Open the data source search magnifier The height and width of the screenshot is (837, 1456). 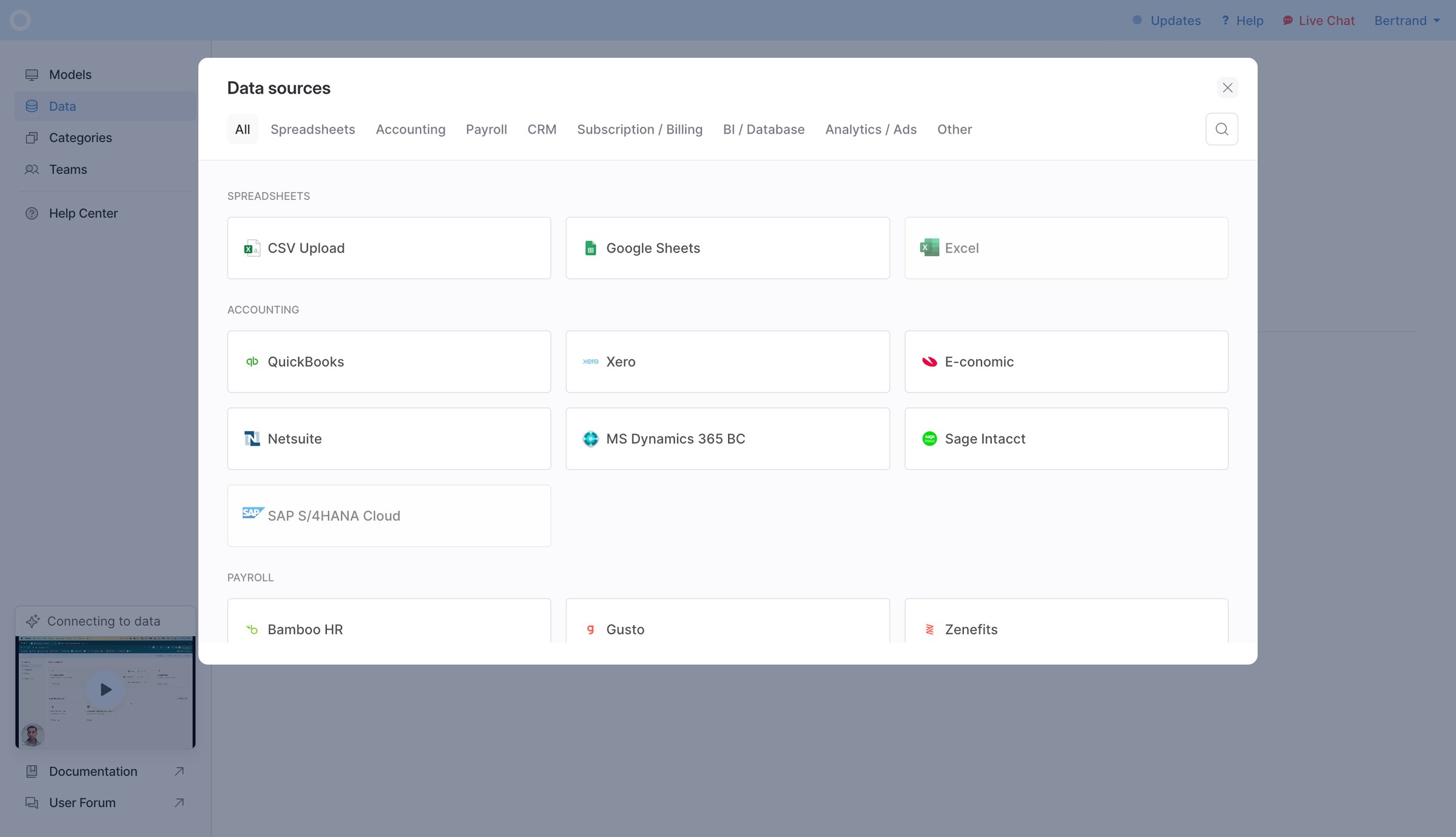tap(1221, 129)
